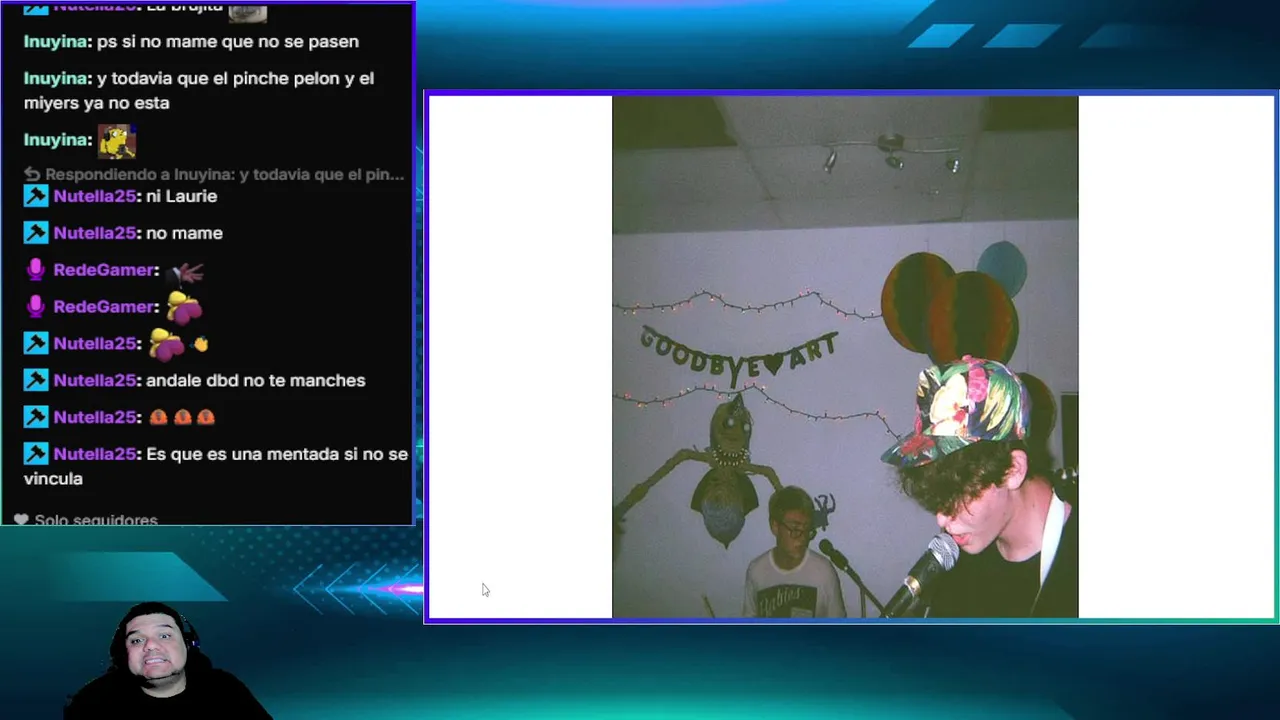Click message text "ni Laurie"
1280x720 pixels.
[181, 196]
